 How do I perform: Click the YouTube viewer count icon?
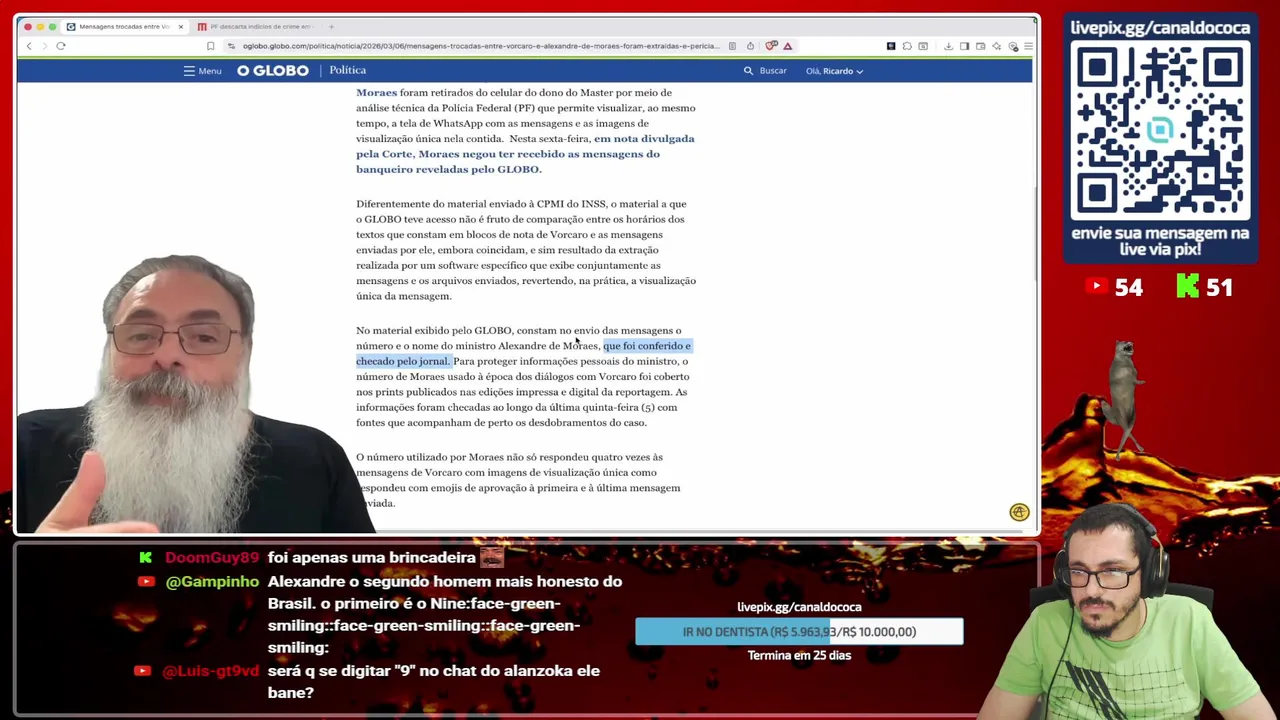(x=1097, y=287)
